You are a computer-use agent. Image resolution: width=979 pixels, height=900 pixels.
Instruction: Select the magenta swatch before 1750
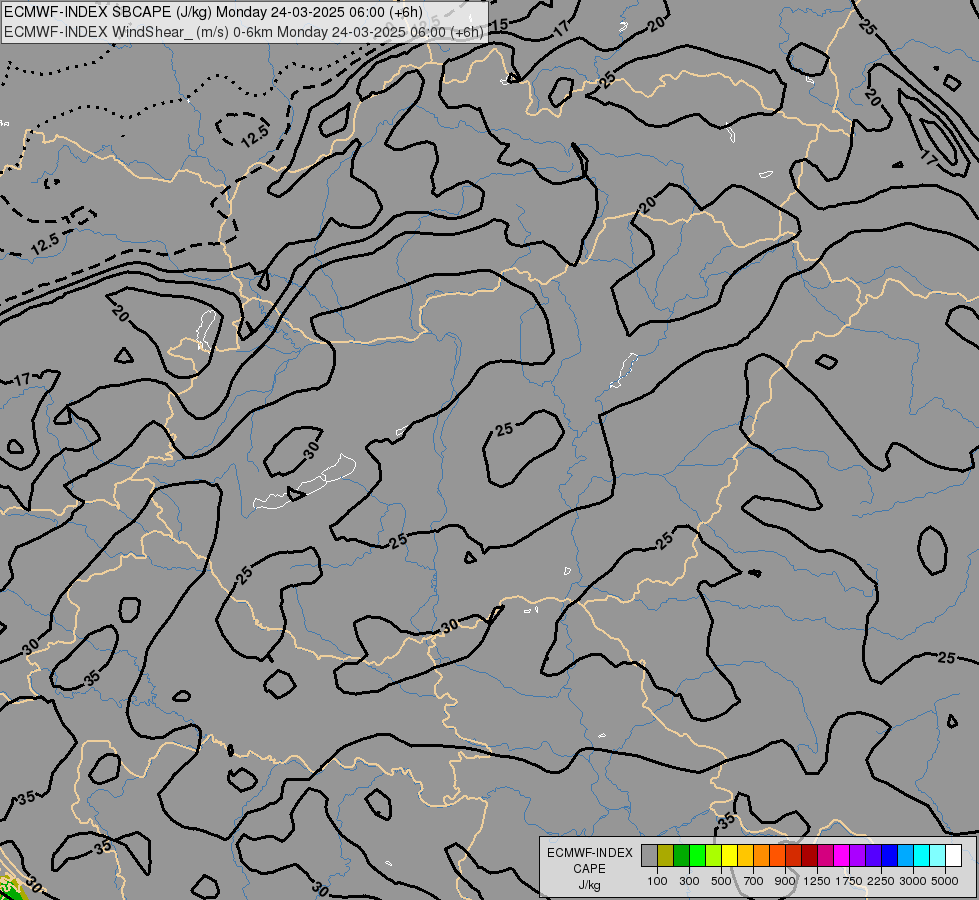(x=842, y=856)
